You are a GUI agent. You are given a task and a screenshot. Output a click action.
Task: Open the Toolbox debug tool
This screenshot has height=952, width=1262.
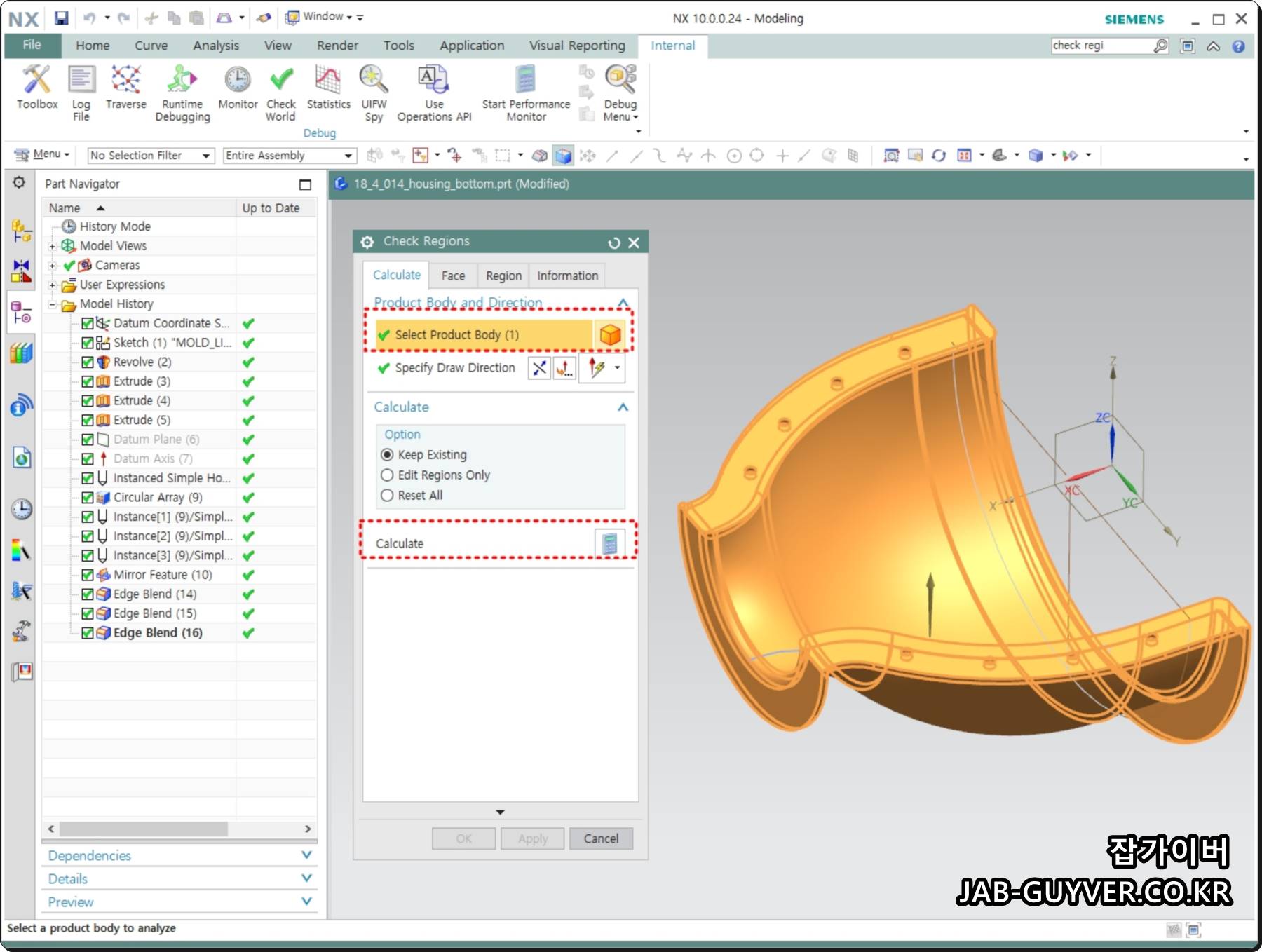[x=37, y=88]
